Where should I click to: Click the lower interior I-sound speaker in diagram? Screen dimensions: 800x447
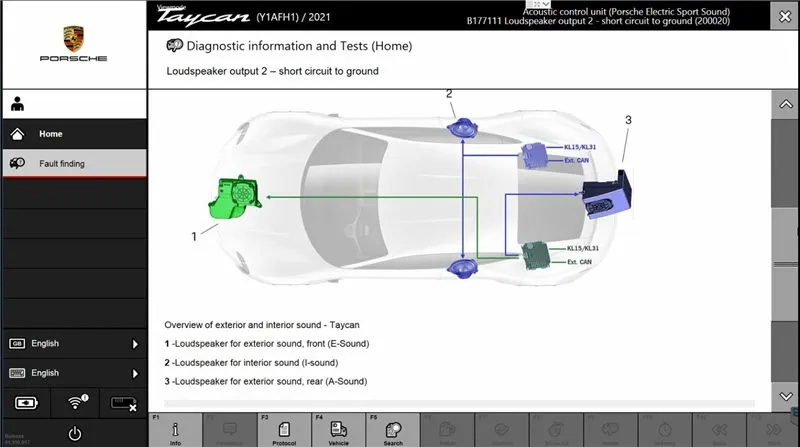462,268
